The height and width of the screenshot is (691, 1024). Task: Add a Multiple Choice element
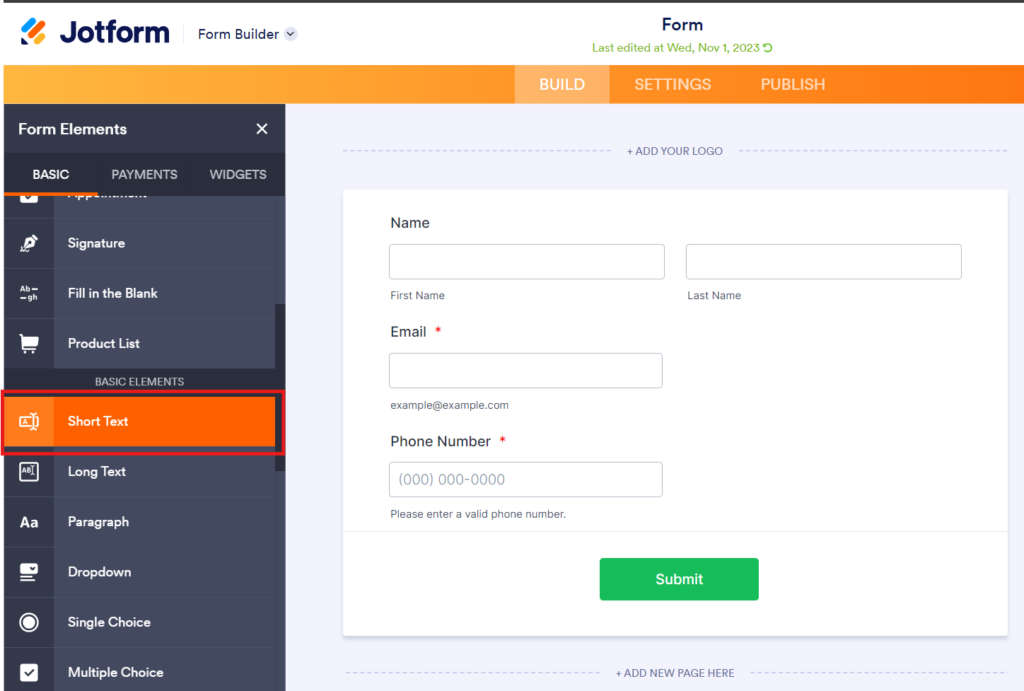click(140, 670)
